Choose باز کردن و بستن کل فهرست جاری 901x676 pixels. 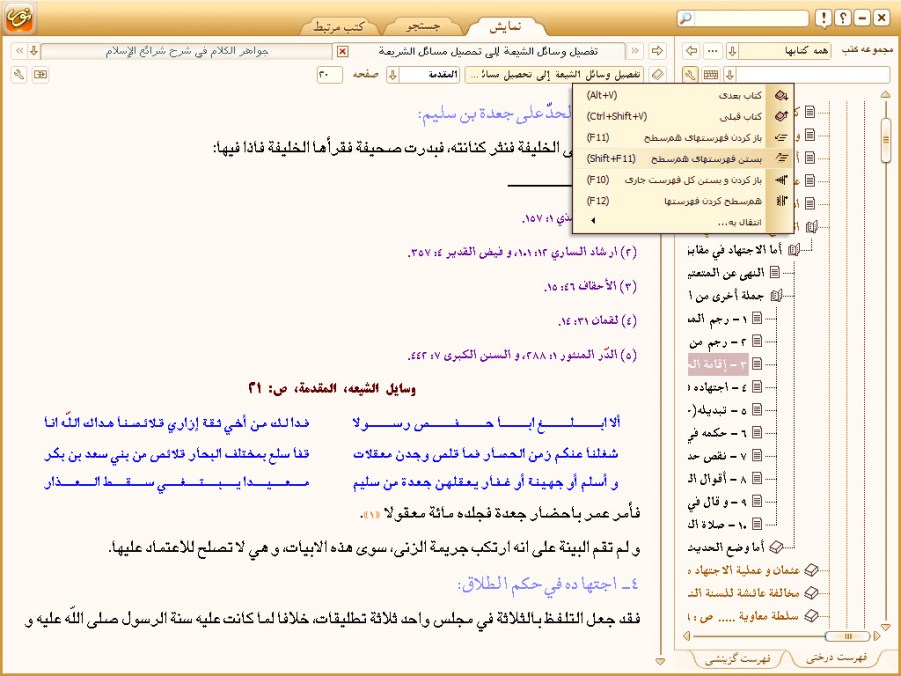point(684,180)
